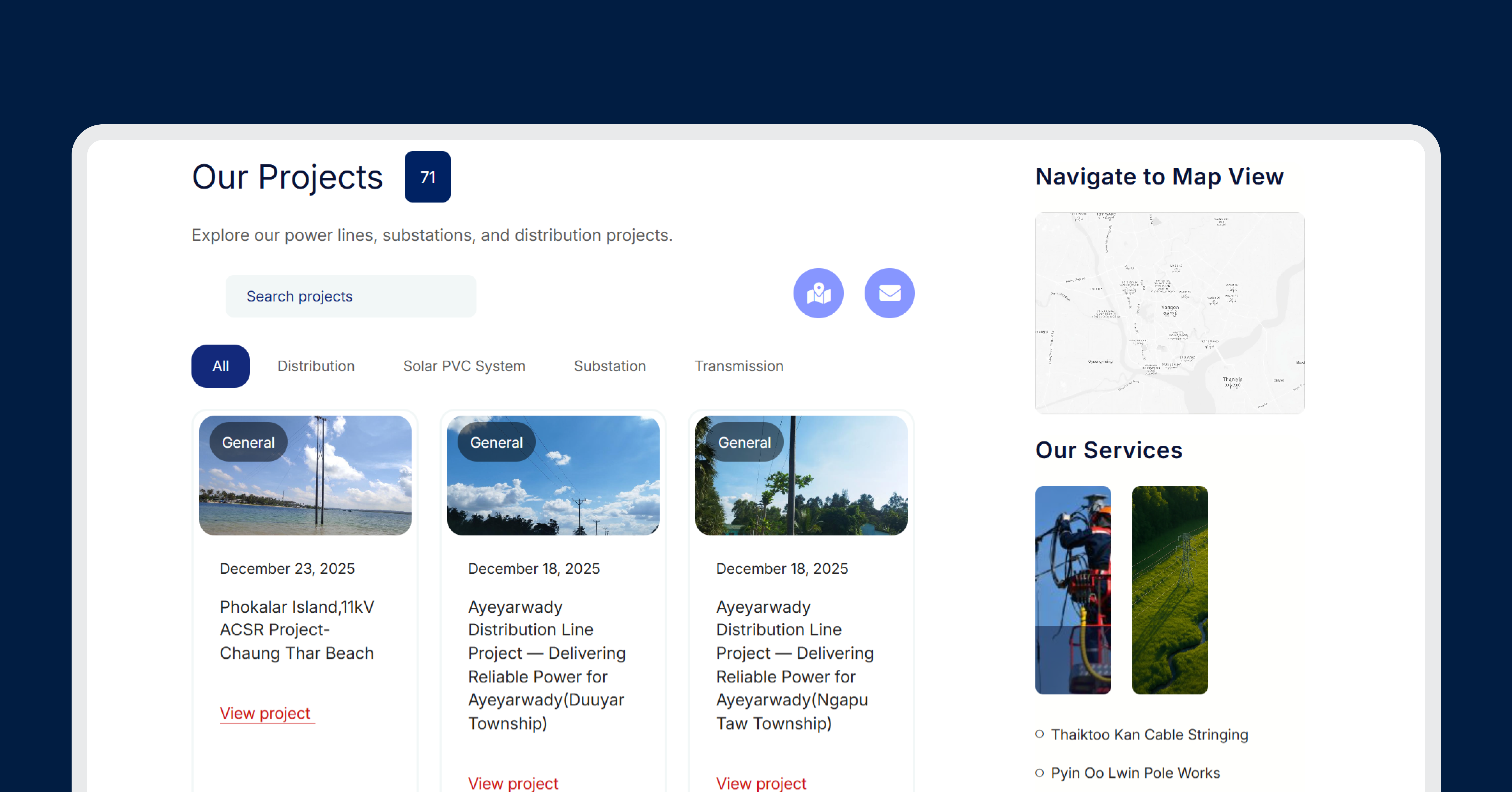Image resolution: width=1512 pixels, height=792 pixels.
Task: Click the Duuyar Township project title
Action: 547,665
